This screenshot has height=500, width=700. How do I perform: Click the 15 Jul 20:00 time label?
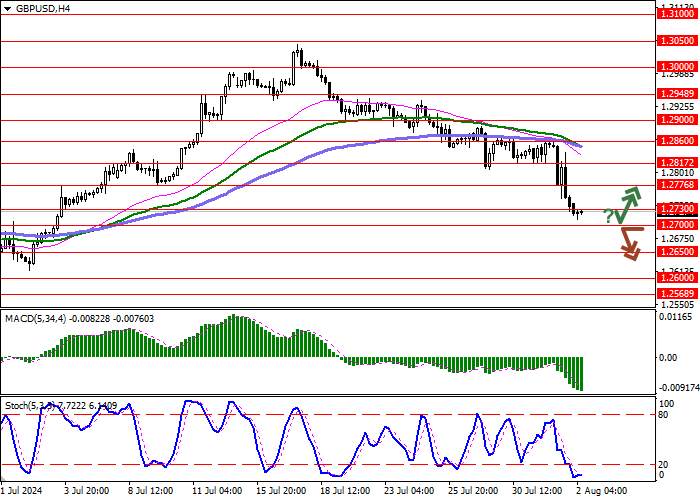pos(282,491)
